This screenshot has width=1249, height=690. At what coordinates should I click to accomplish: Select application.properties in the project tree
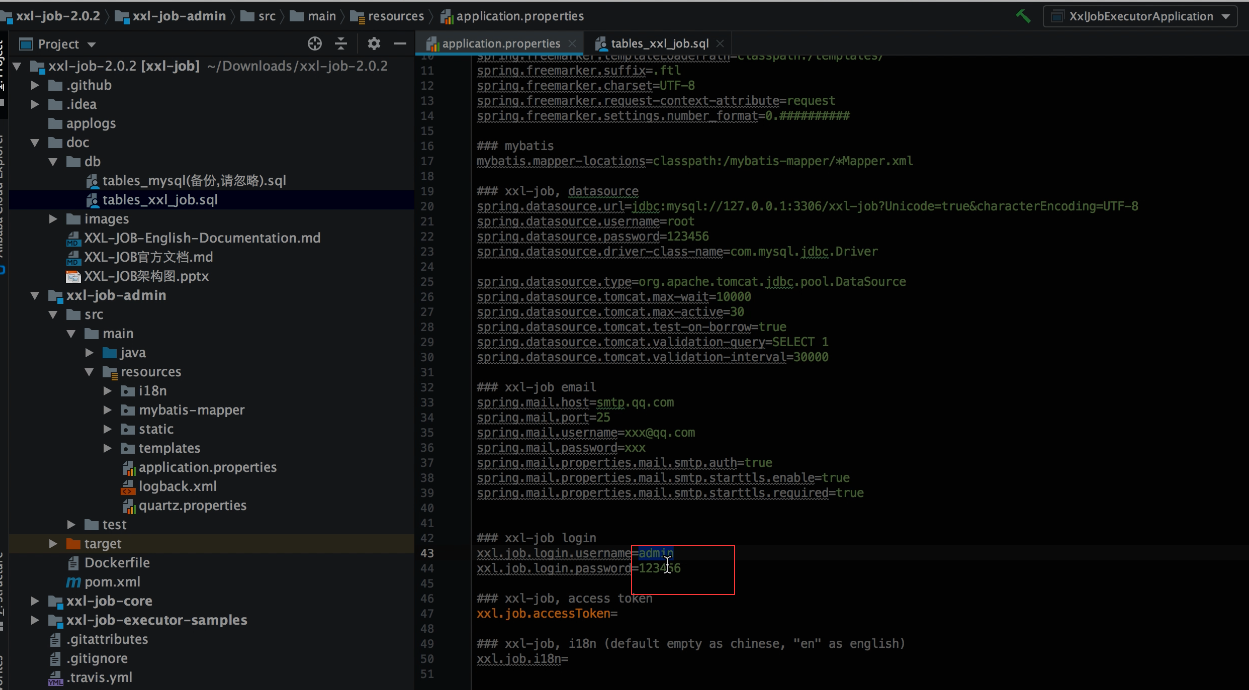208,467
